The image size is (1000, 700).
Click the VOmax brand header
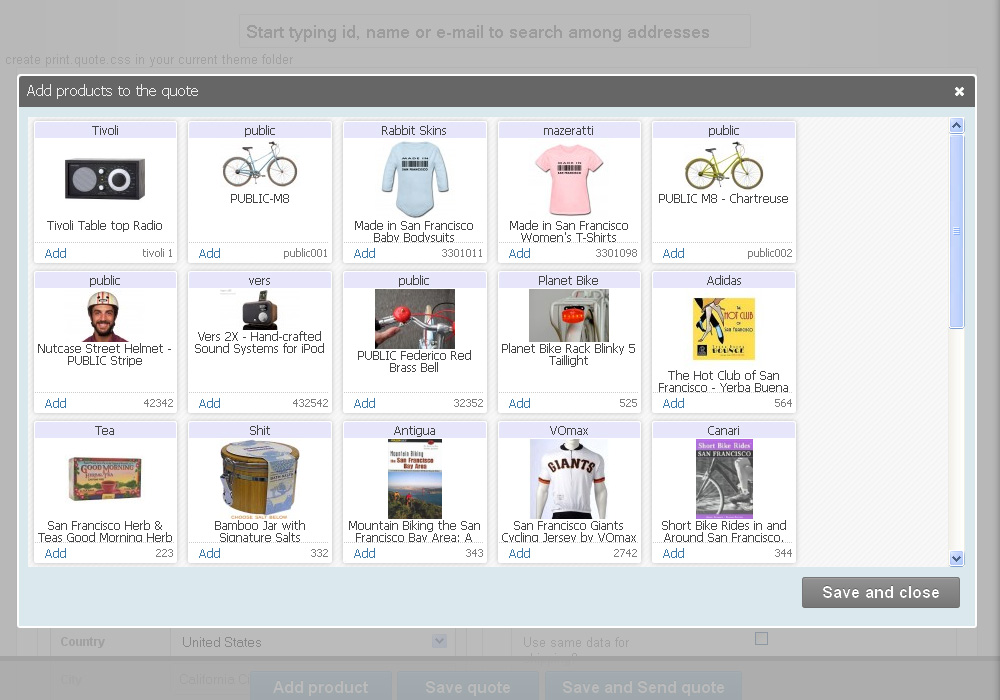pos(568,430)
